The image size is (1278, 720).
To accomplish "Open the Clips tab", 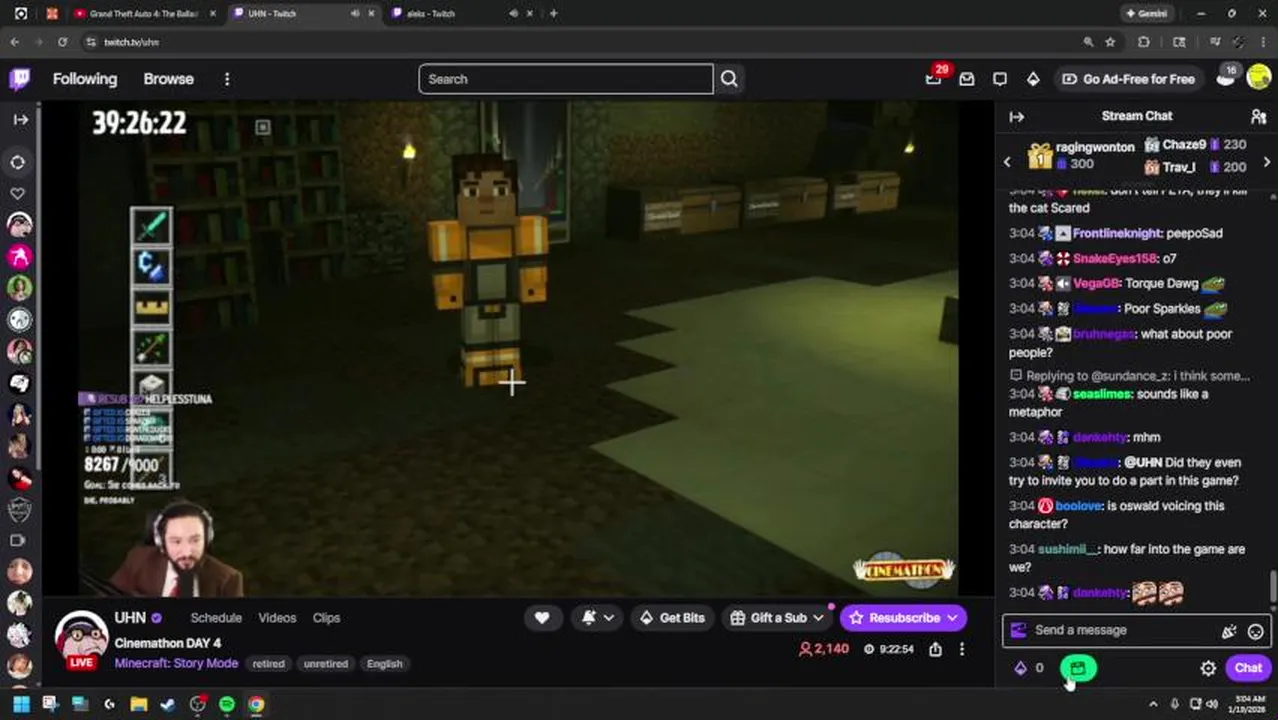I will pos(326,618).
